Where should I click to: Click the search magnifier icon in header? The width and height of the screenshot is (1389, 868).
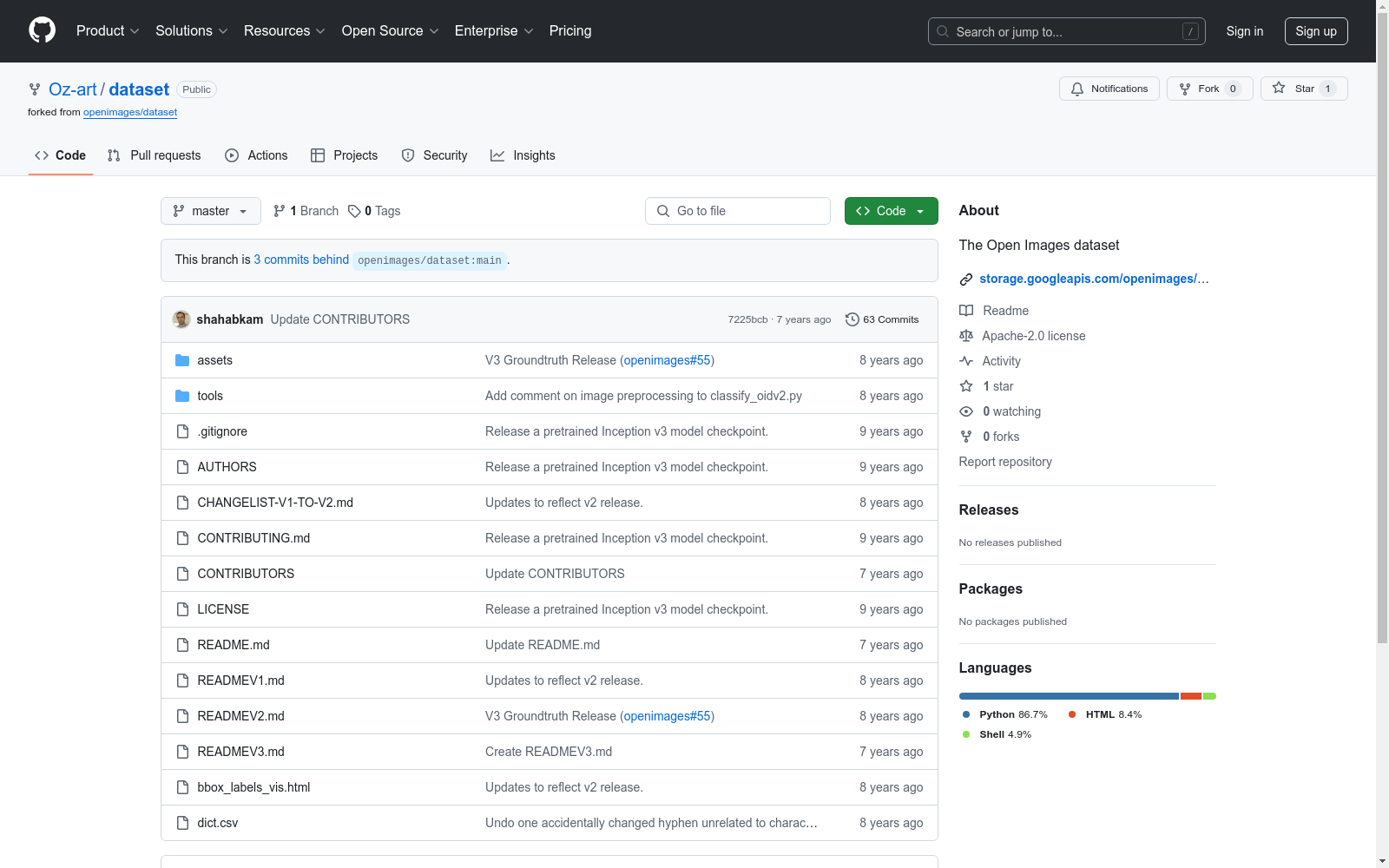pos(943,31)
